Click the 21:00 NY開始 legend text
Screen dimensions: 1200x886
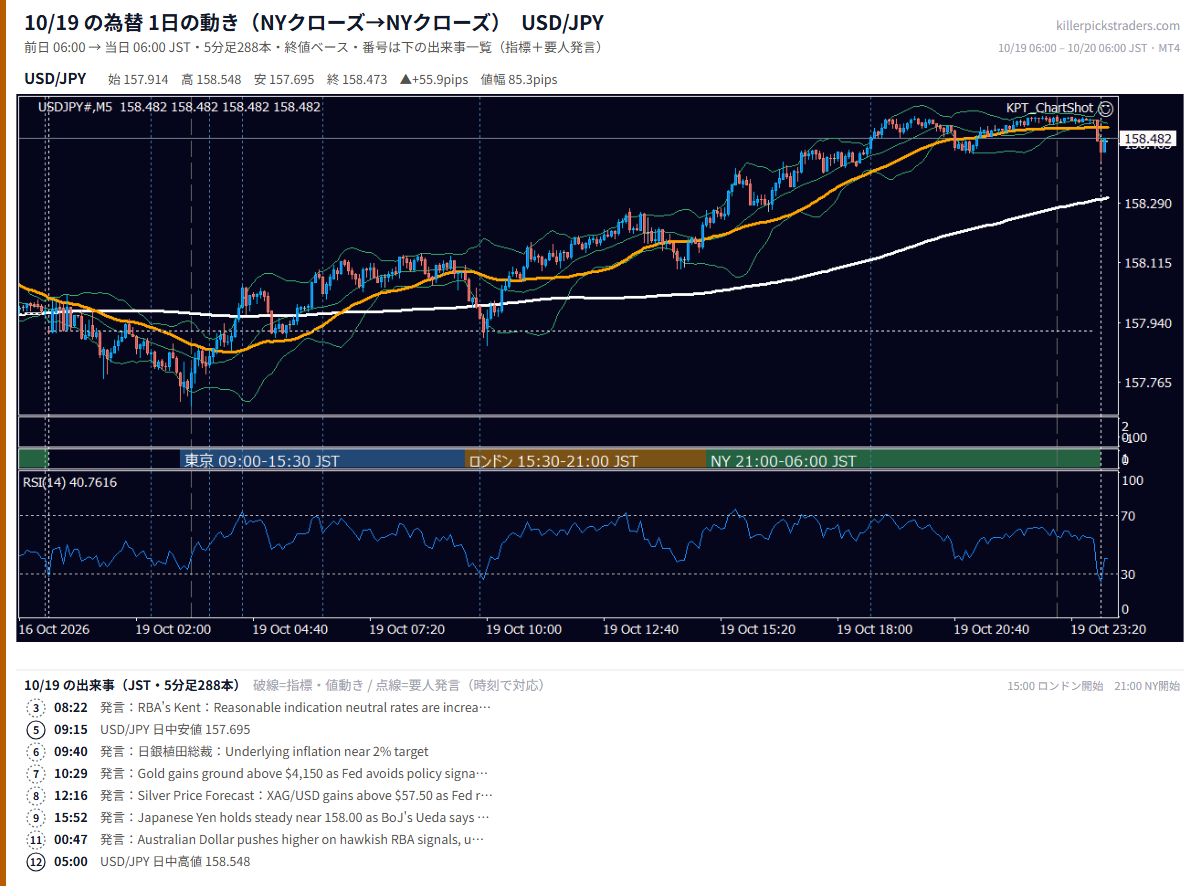(x=1147, y=686)
